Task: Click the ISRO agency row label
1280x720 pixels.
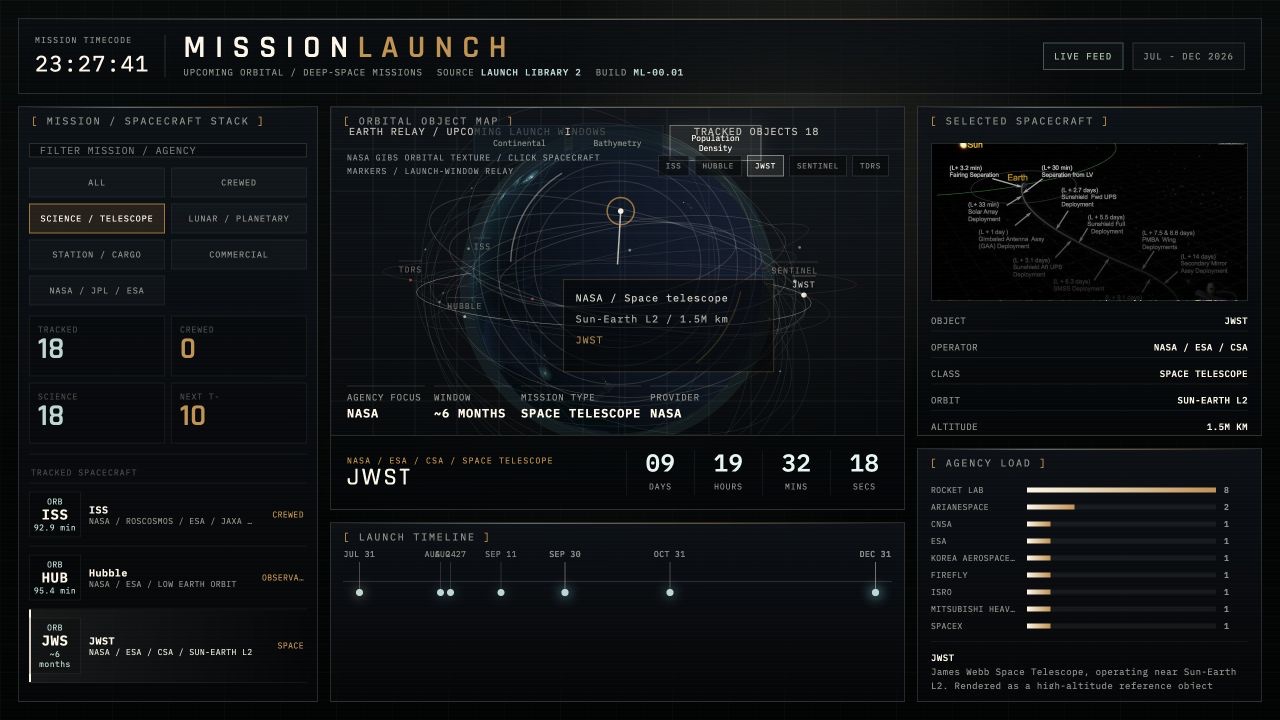Action: coord(941,592)
